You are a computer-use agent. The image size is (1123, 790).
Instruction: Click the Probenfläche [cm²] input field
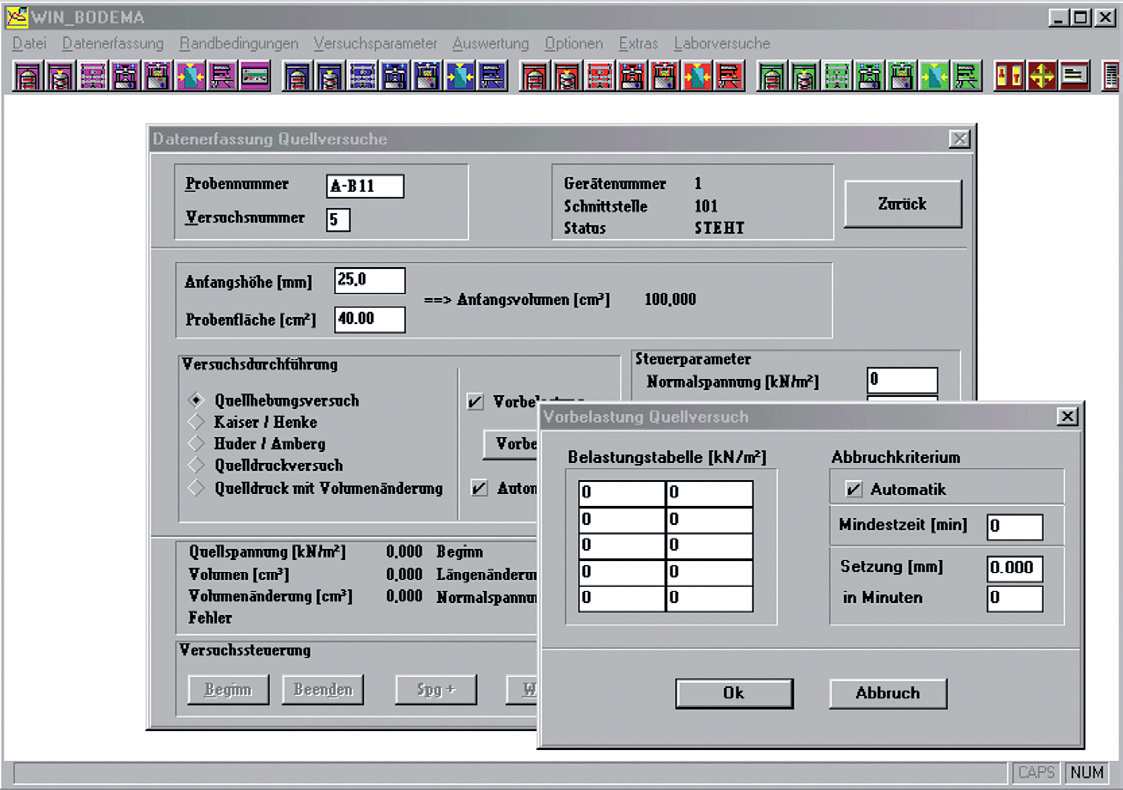point(370,319)
